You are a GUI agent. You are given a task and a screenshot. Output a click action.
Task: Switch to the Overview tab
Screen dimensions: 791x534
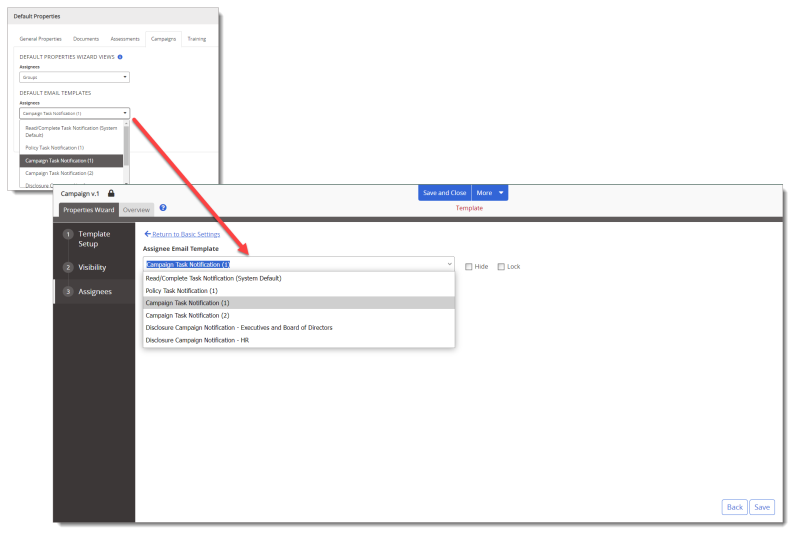137,209
